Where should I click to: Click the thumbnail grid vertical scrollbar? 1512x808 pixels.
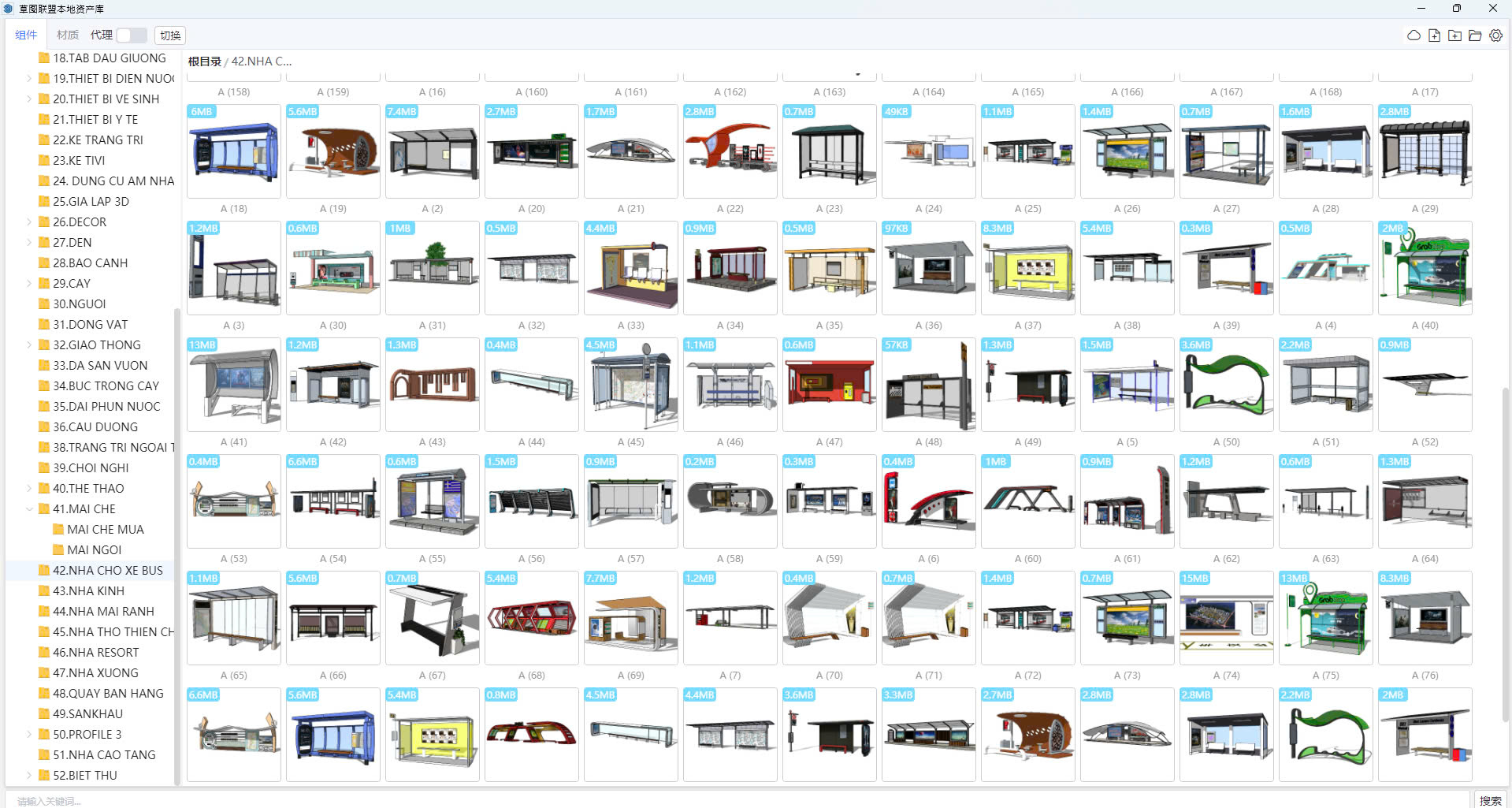pyautogui.click(x=1506, y=552)
